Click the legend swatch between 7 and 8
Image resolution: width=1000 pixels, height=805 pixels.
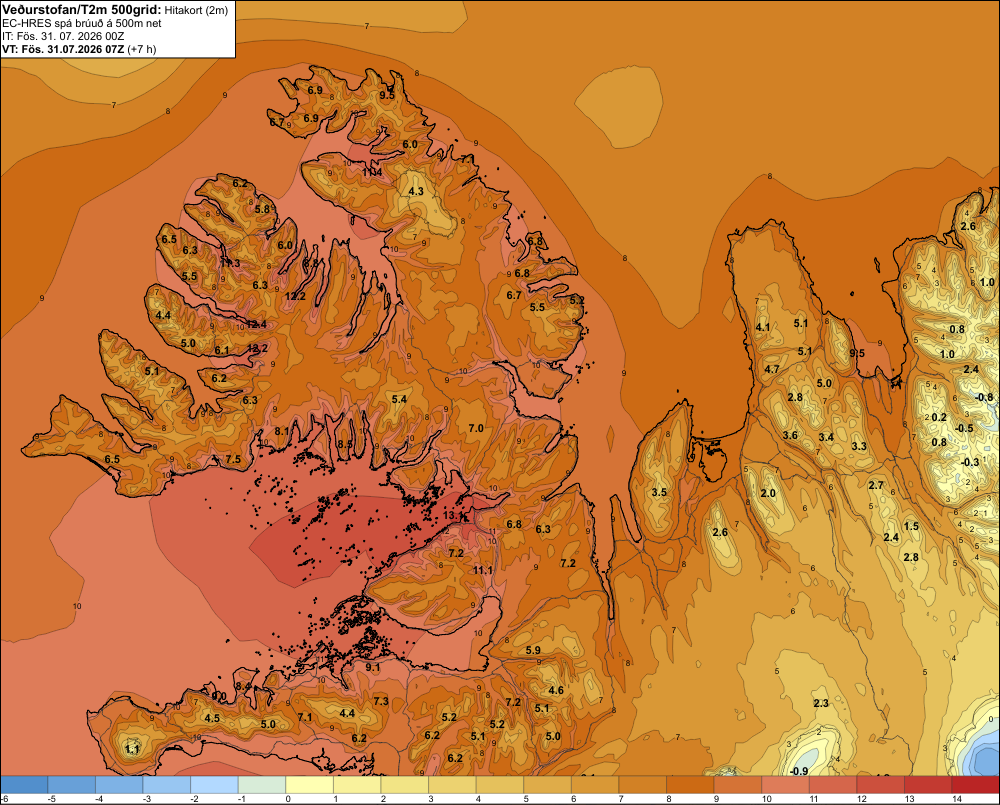pyautogui.click(x=643, y=785)
